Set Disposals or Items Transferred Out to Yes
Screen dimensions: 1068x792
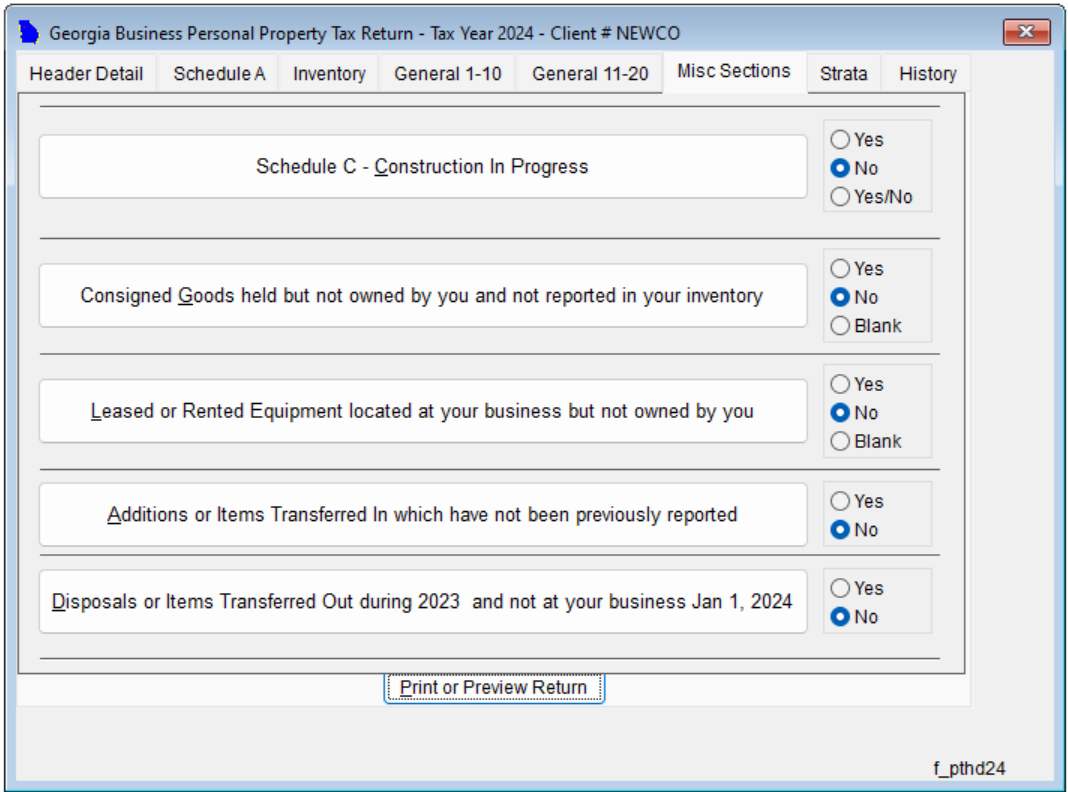(x=841, y=588)
